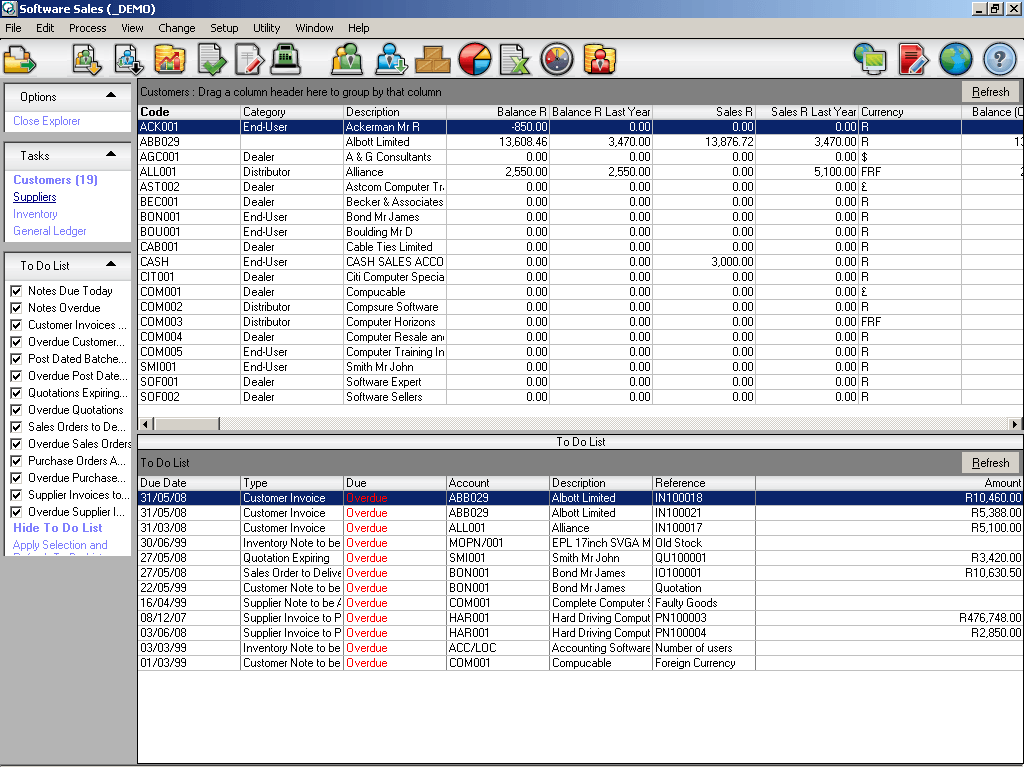Open the Utility menu
This screenshot has height=768, width=1024.
pos(266,28)
